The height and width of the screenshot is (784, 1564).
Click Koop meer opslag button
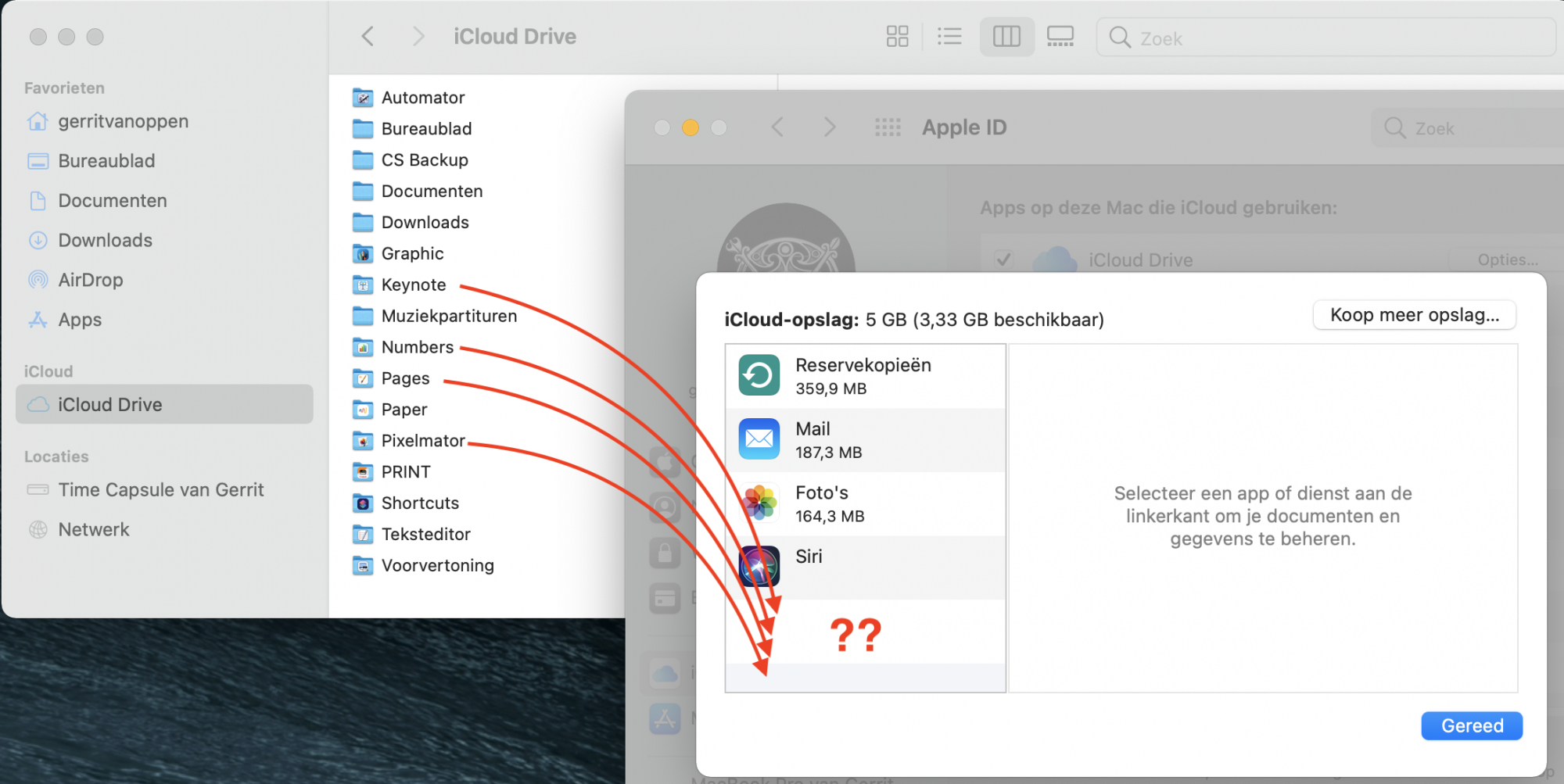1415,315
